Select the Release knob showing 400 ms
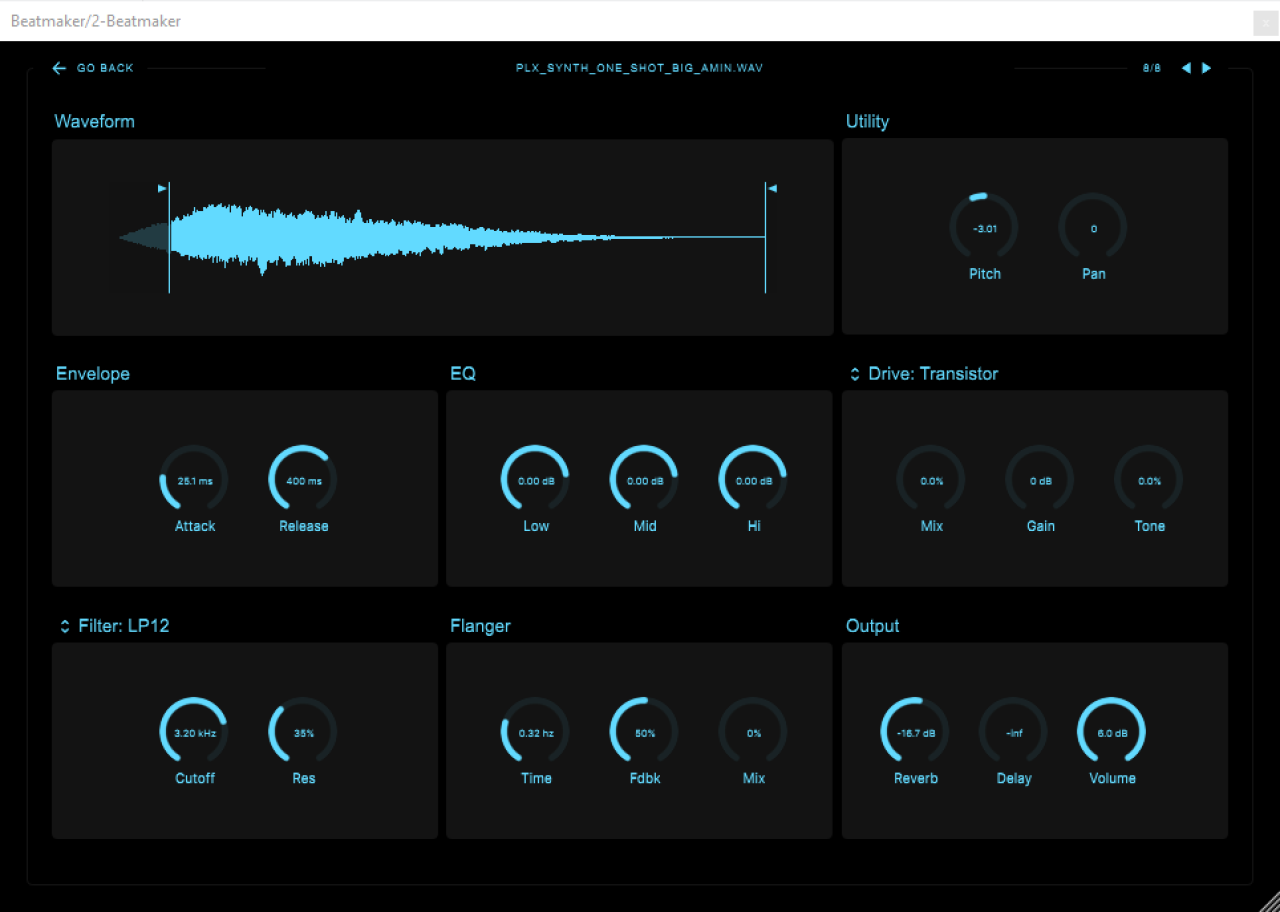This screenshot has width=1280, height=912. pyautogui.click(x=303, y=480)
